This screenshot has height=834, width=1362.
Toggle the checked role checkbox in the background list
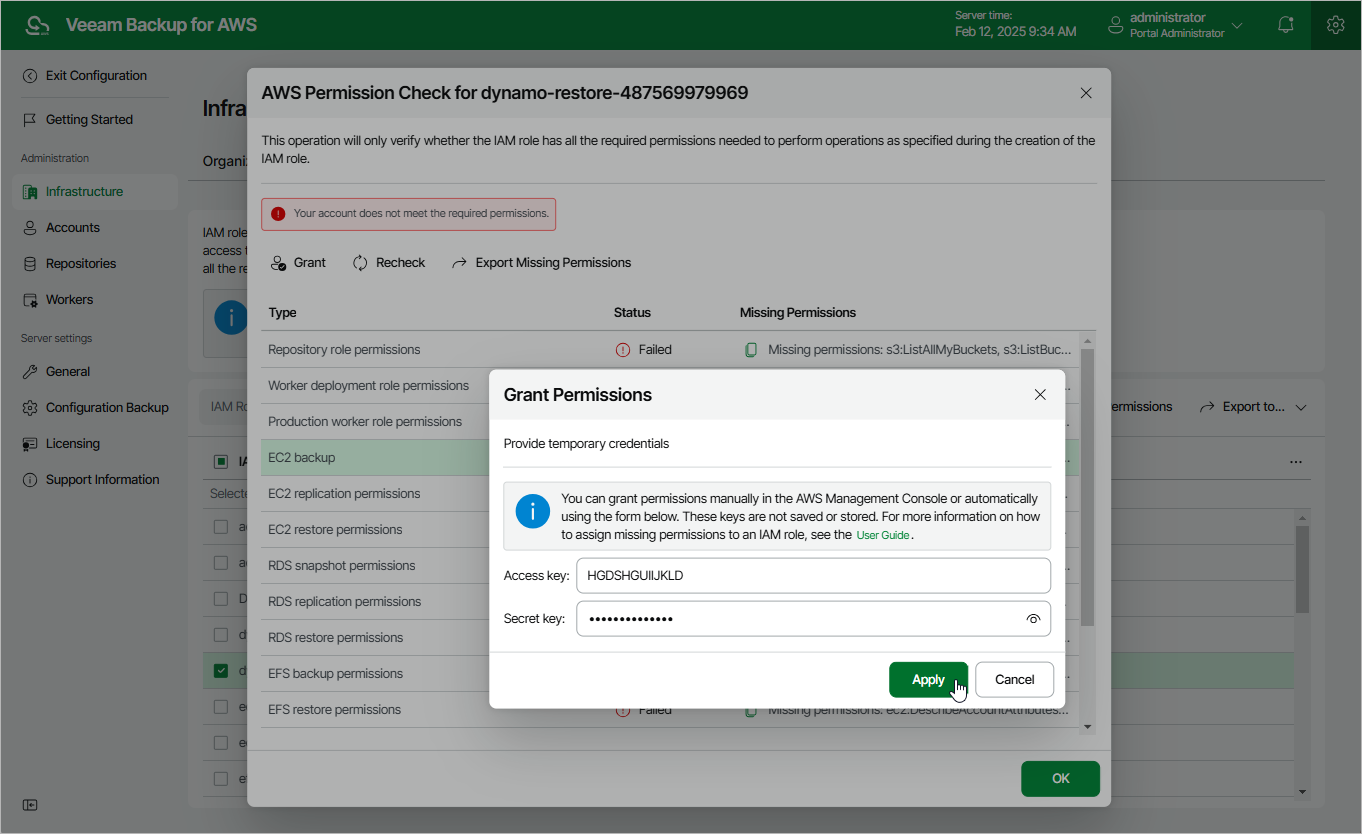[221, 671]
